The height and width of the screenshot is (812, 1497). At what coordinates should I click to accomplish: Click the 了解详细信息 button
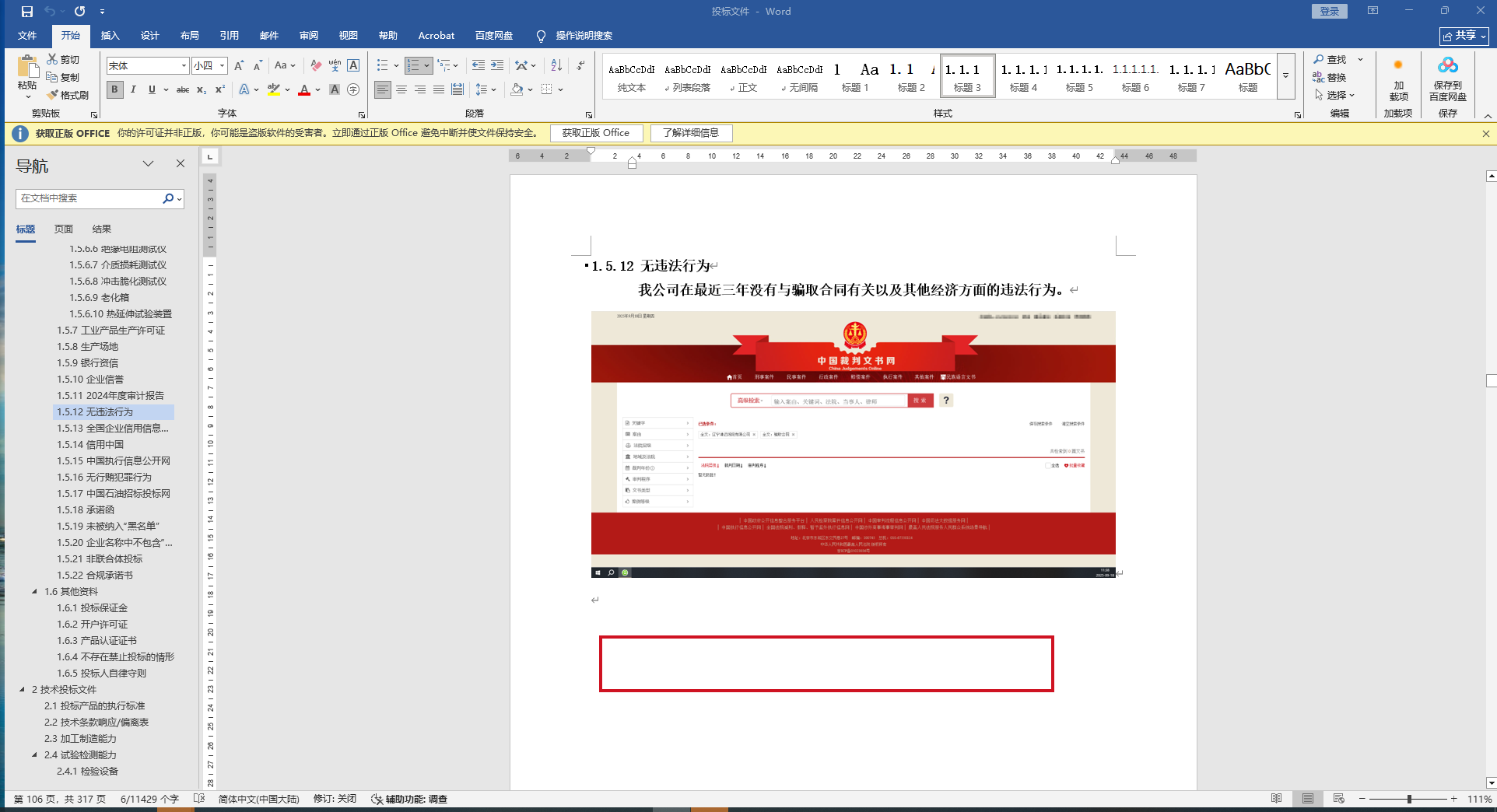coord(691,133)
